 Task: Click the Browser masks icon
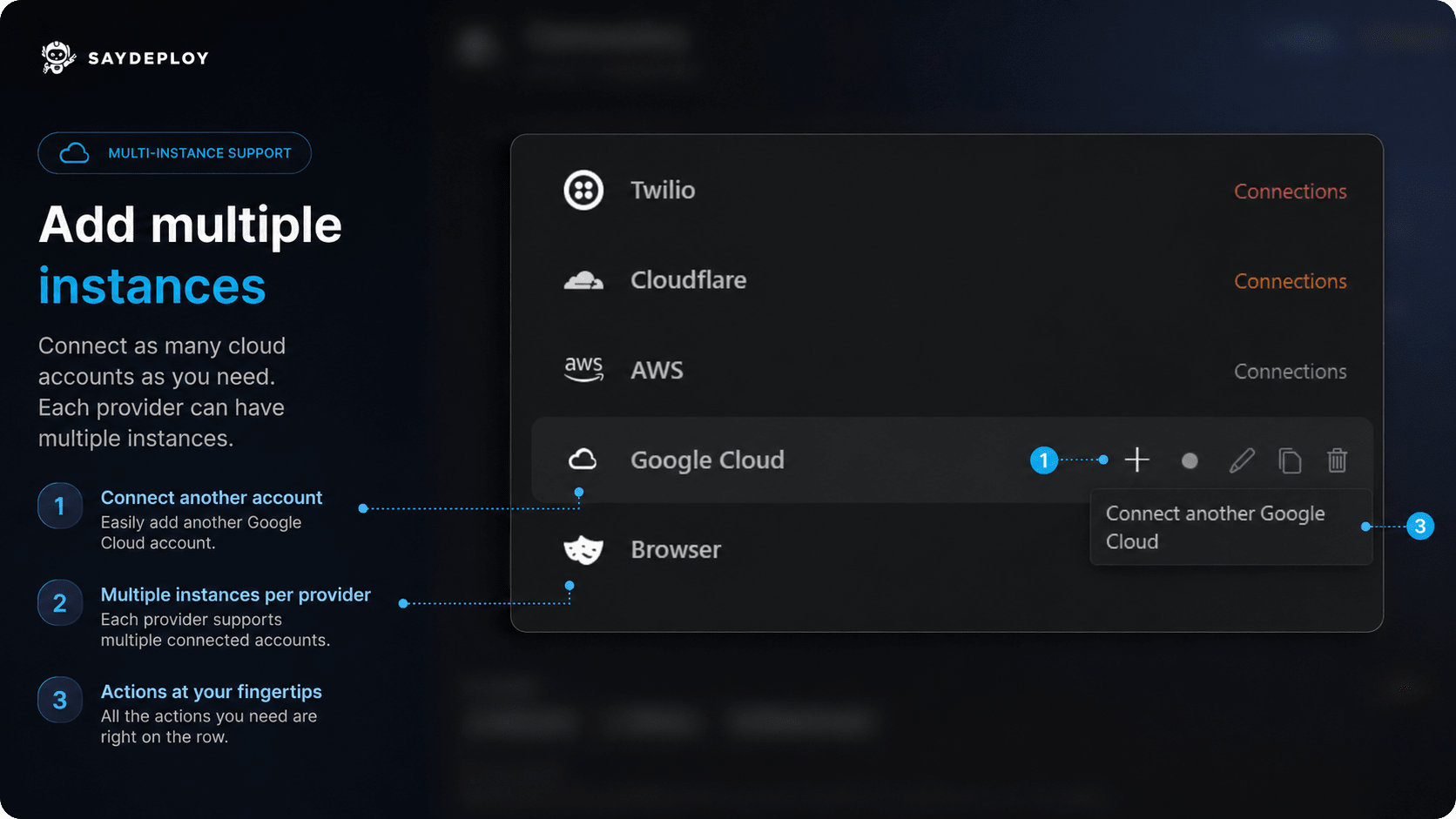[x=583, y=549]
